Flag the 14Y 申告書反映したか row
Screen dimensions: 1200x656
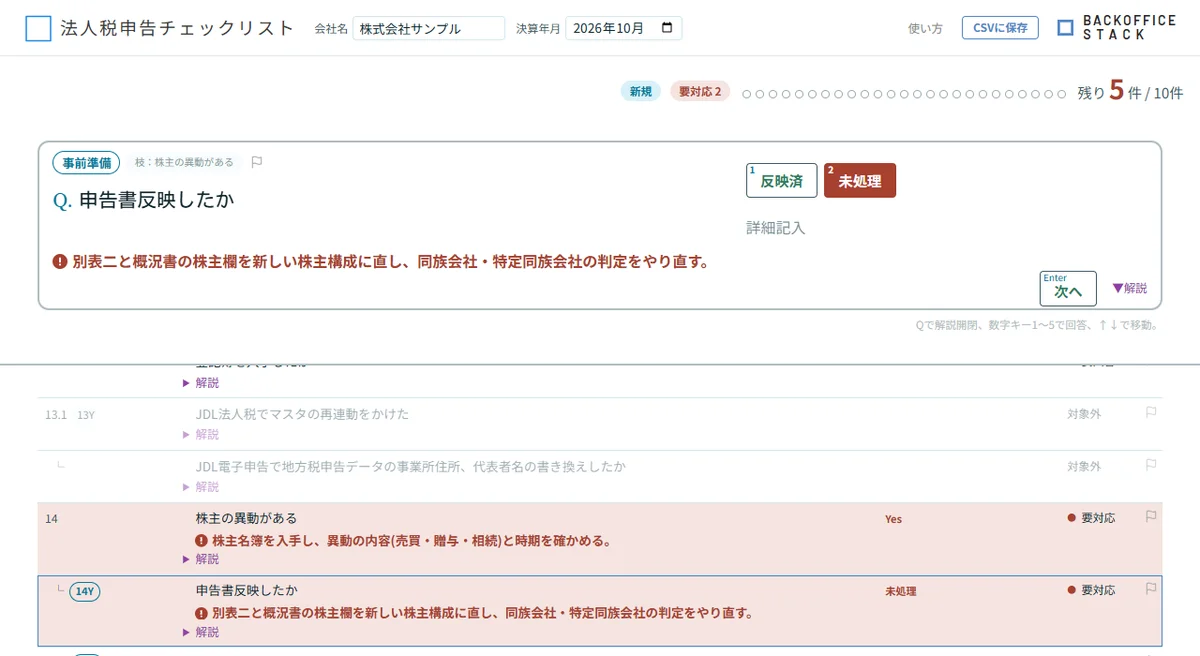[1151, 589]
